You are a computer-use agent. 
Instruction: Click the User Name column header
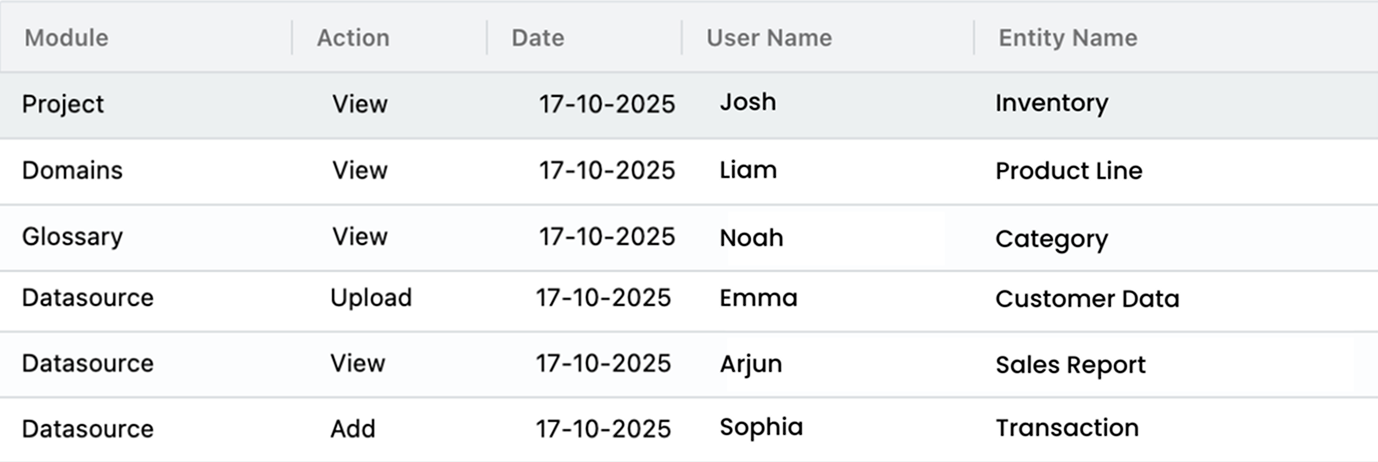click(769, 38)
